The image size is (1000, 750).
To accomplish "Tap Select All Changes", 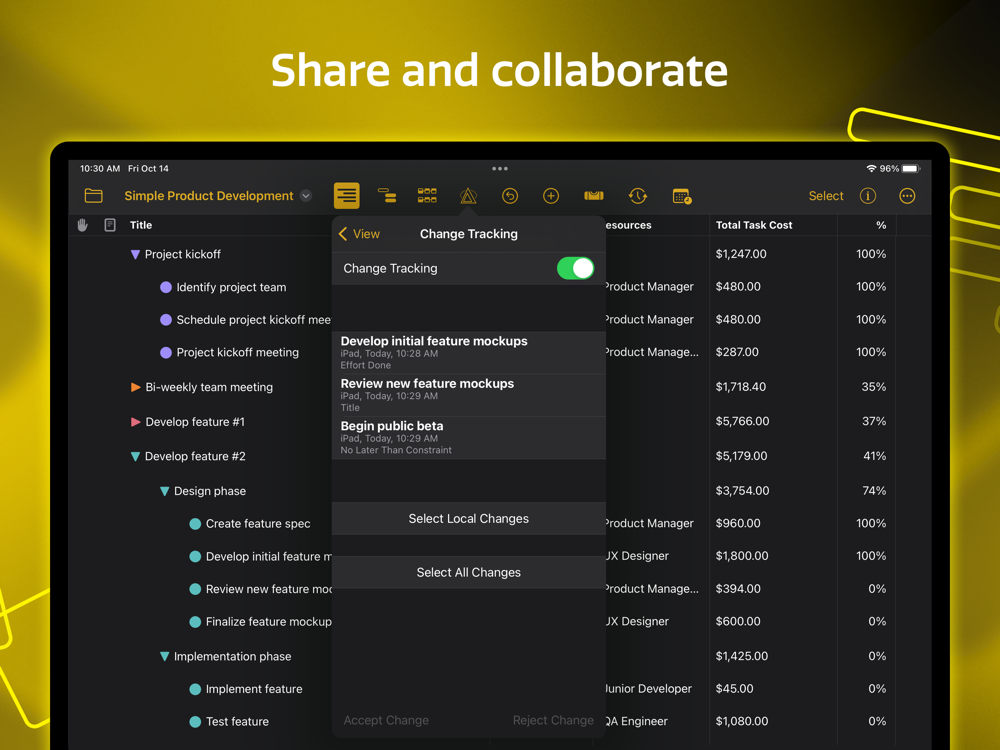I will (x=469, y=573).
